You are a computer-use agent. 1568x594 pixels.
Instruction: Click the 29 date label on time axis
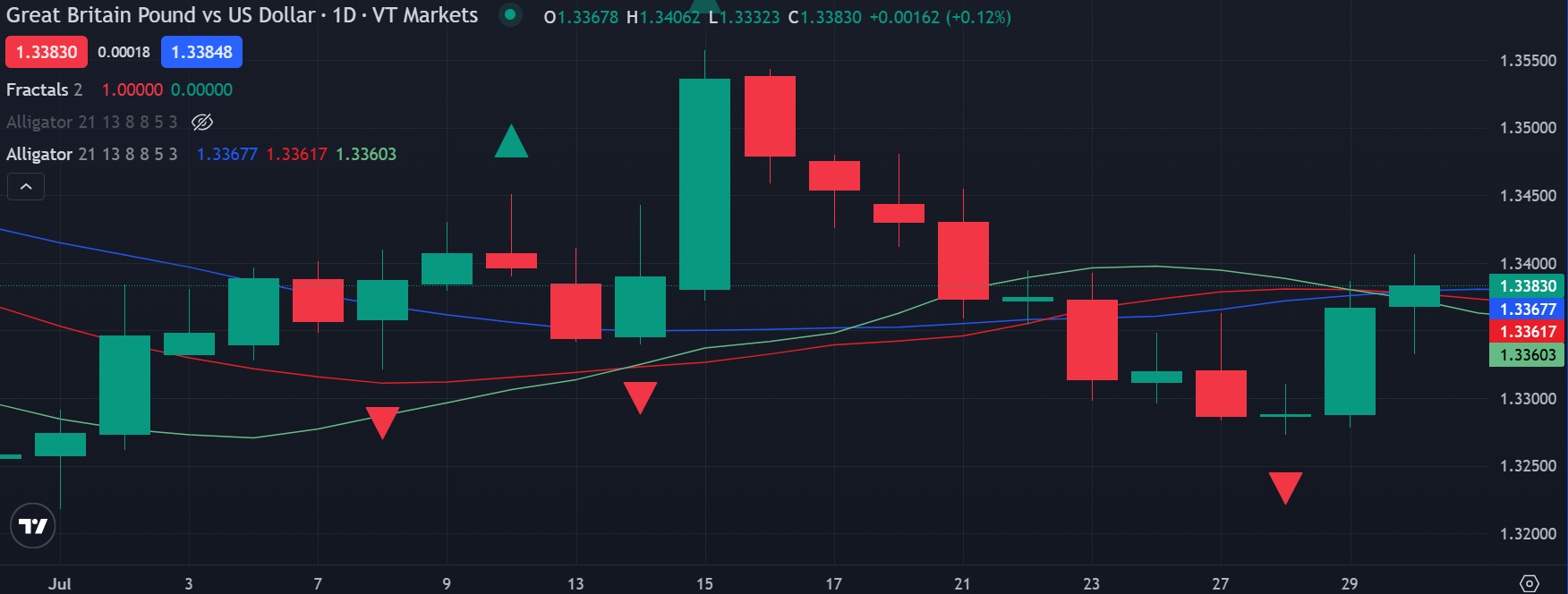1350,583
